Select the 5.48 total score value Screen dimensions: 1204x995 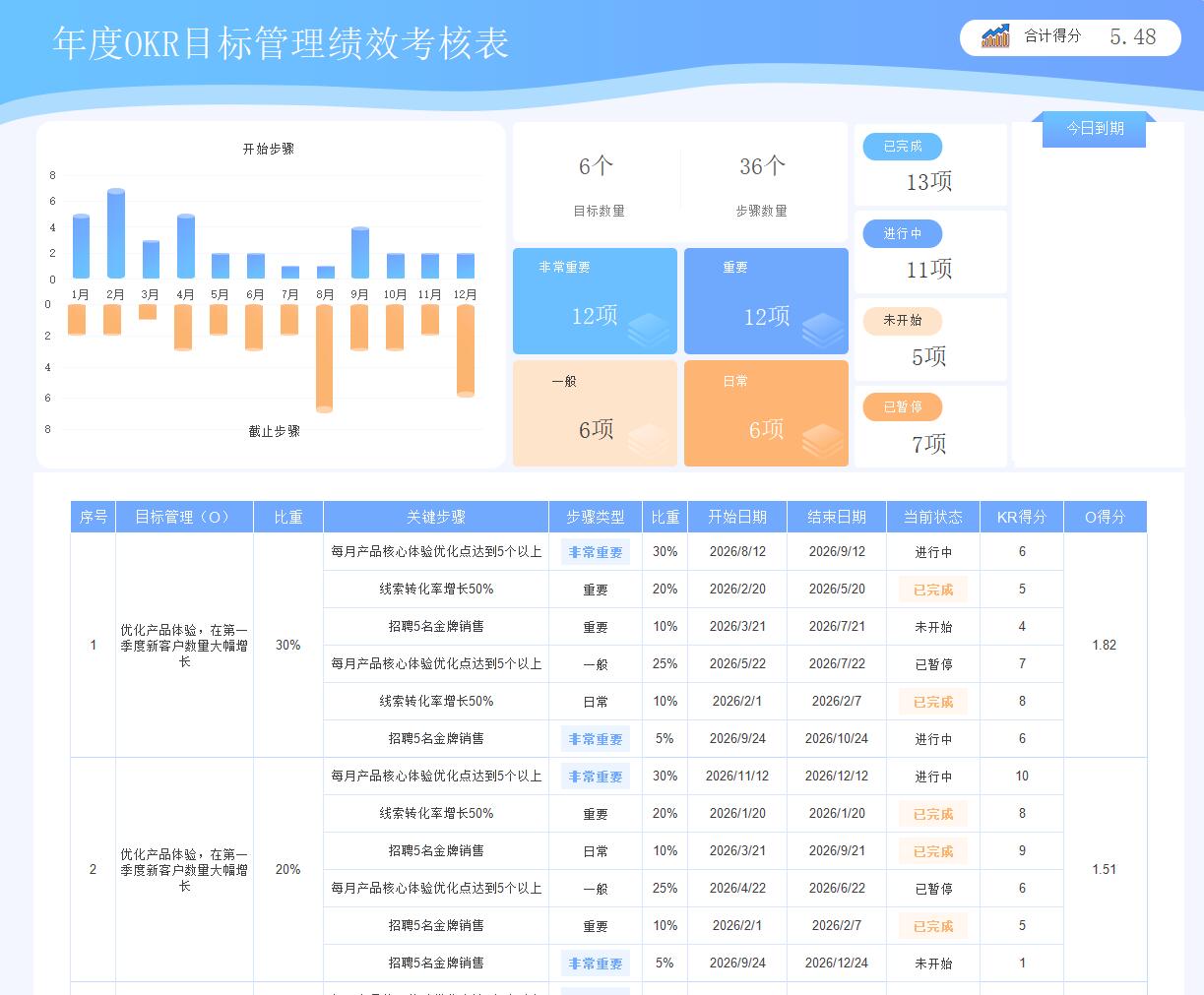click(1132, 37)
